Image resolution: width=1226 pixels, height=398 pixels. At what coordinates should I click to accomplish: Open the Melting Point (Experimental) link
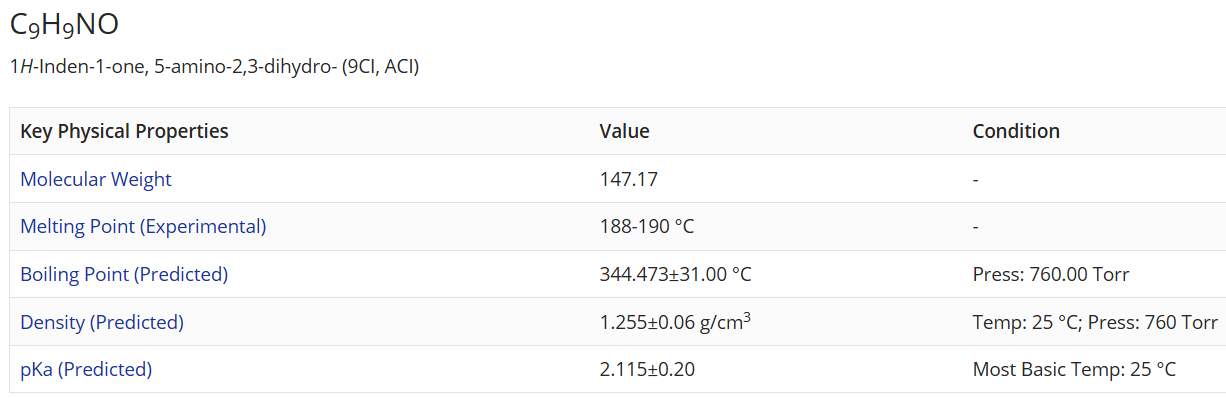(x=143, y=227)
